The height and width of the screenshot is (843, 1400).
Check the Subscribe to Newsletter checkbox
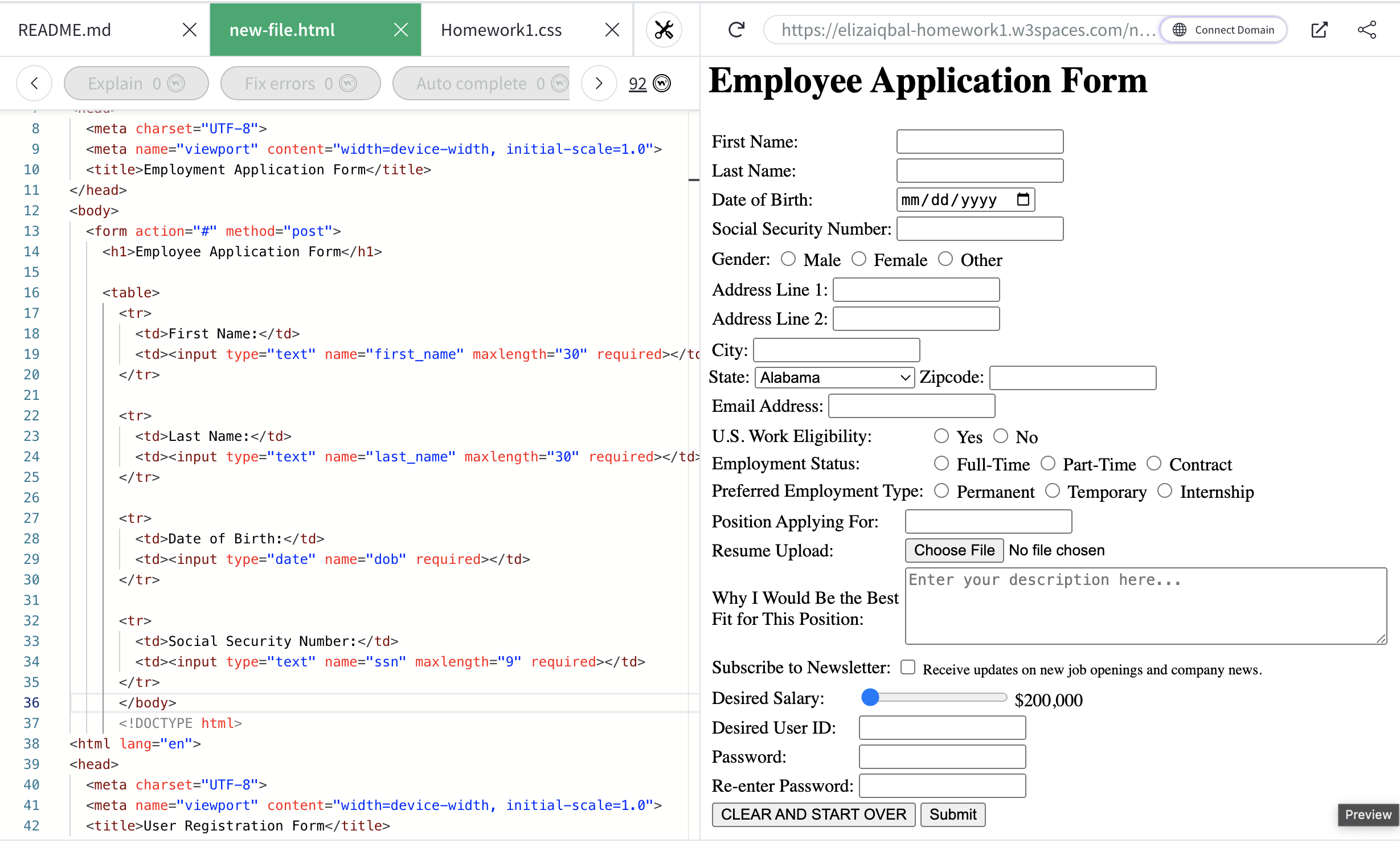[908, 668]
